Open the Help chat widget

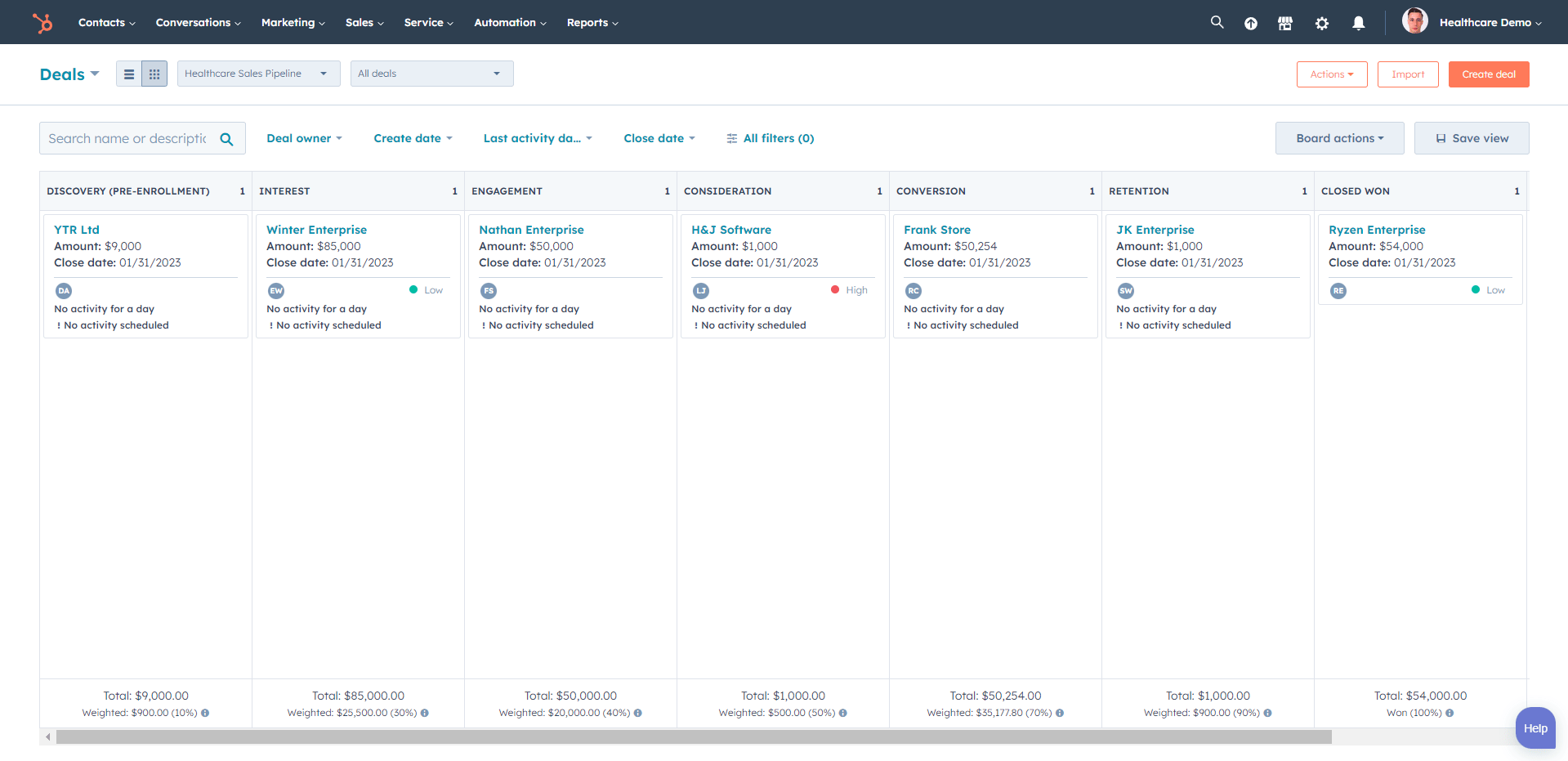[1535, 727]
